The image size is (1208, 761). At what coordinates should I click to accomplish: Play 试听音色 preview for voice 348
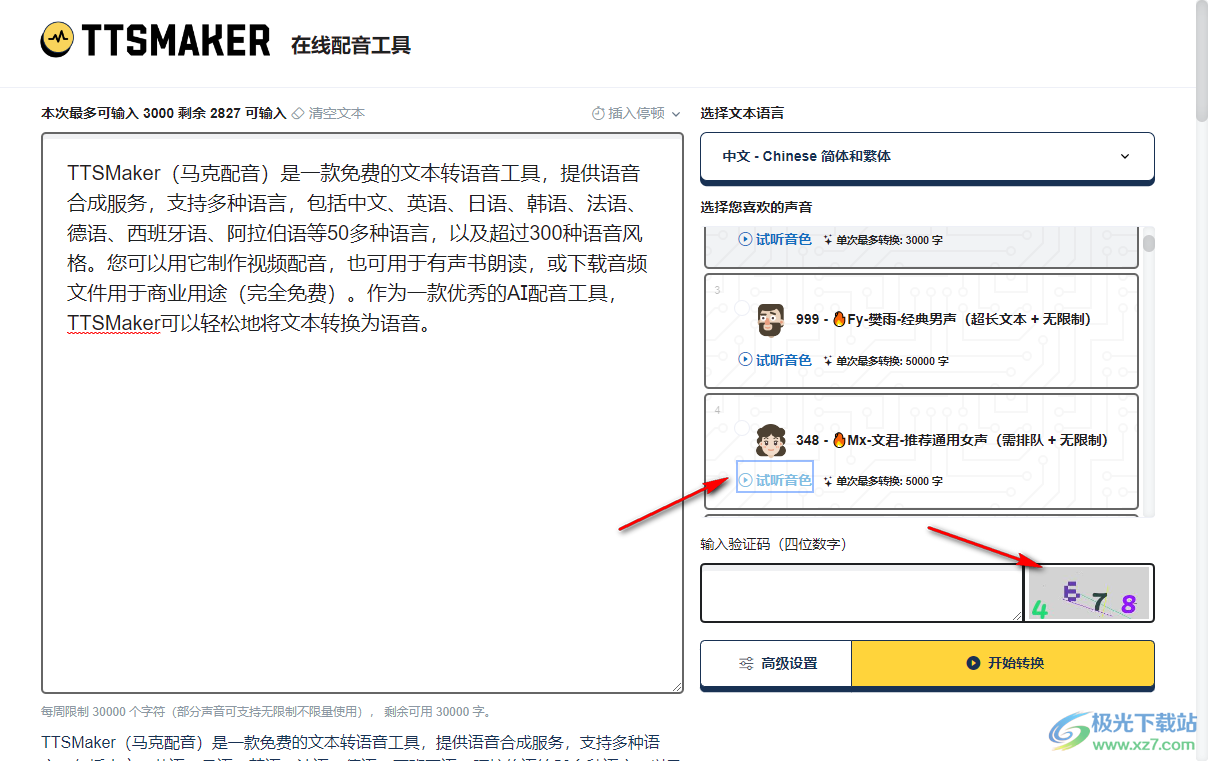[x=775, y=480]
